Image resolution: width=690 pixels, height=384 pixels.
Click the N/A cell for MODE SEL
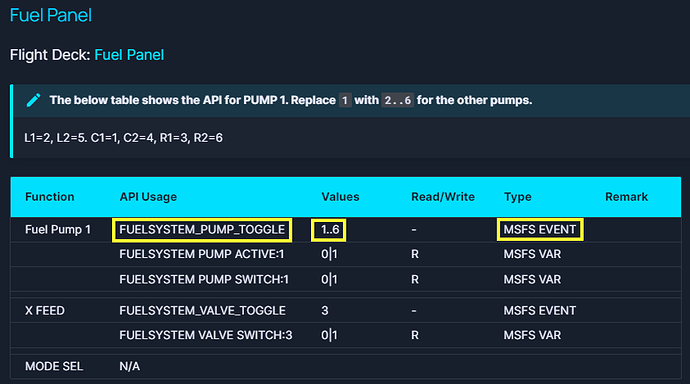point(129,366)
